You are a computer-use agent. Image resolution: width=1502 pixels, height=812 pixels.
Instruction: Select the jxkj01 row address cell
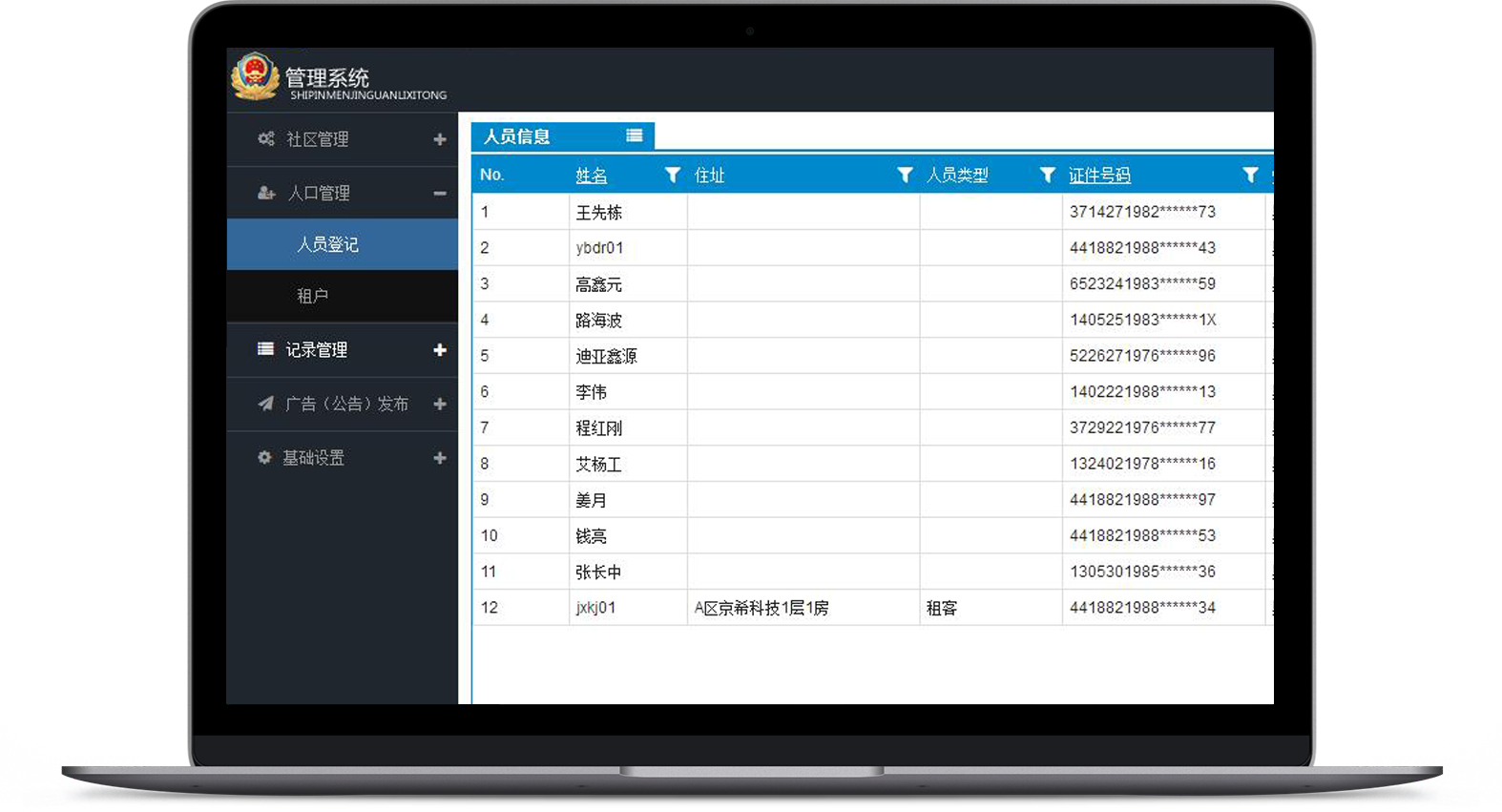pos(761,608)
